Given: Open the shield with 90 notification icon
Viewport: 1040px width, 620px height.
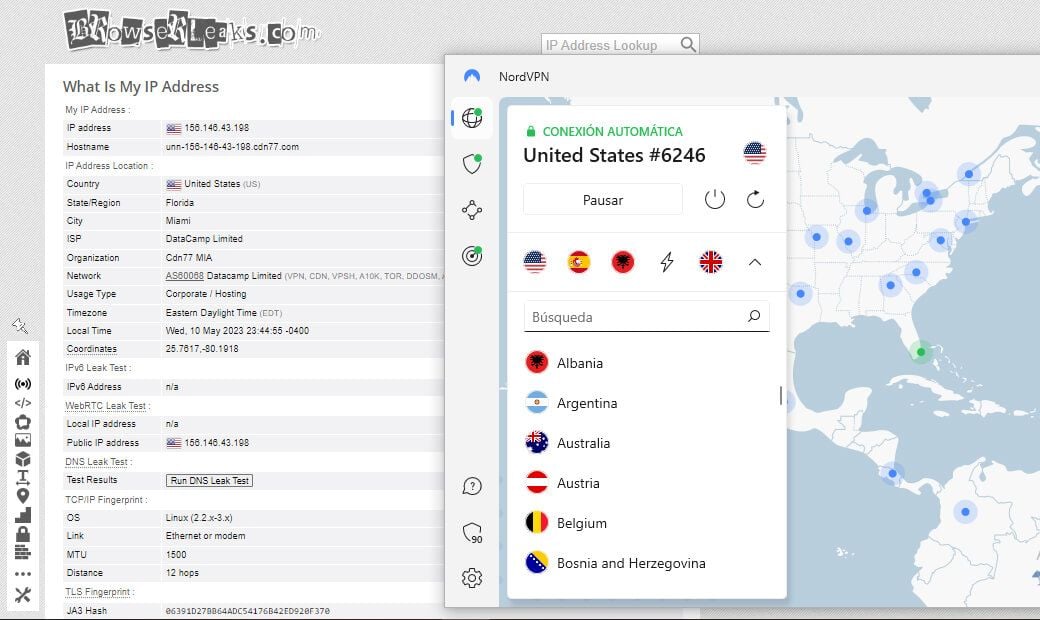Looking at the screenshot, I should coord(472,532).
